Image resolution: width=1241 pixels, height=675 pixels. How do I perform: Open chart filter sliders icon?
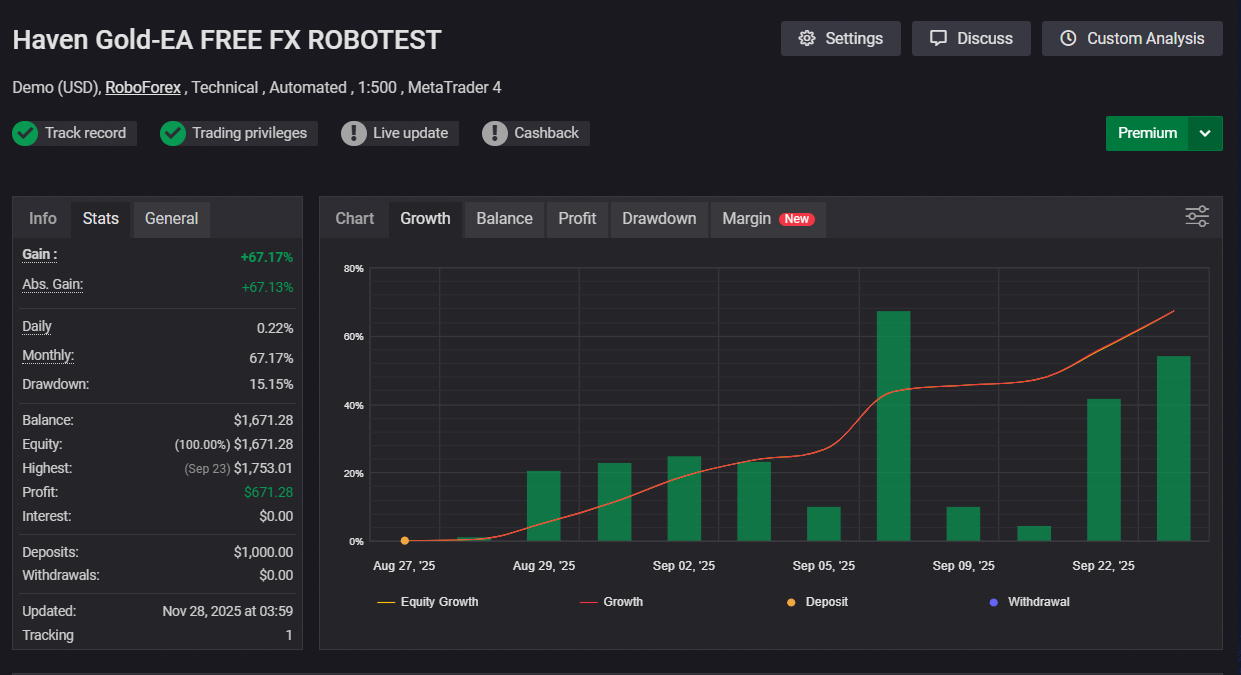(x=1197, y=216)
